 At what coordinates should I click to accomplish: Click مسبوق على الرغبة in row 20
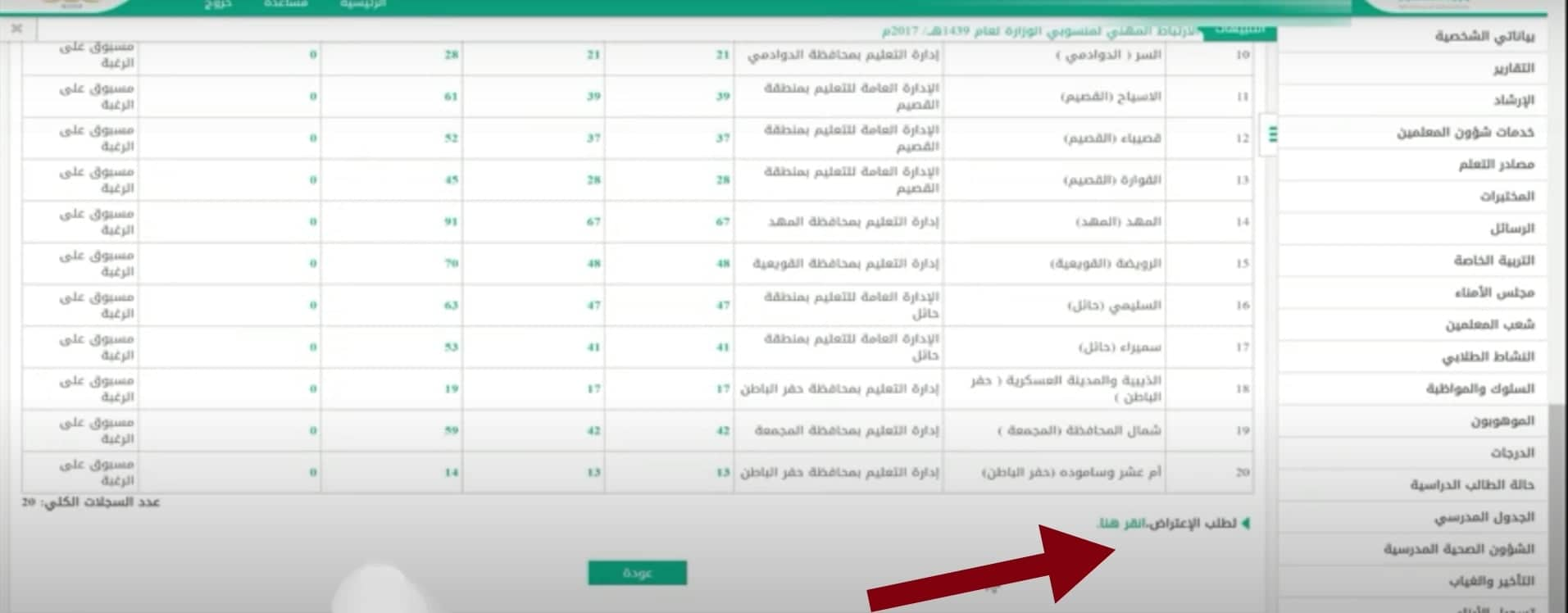coord(97,472)
